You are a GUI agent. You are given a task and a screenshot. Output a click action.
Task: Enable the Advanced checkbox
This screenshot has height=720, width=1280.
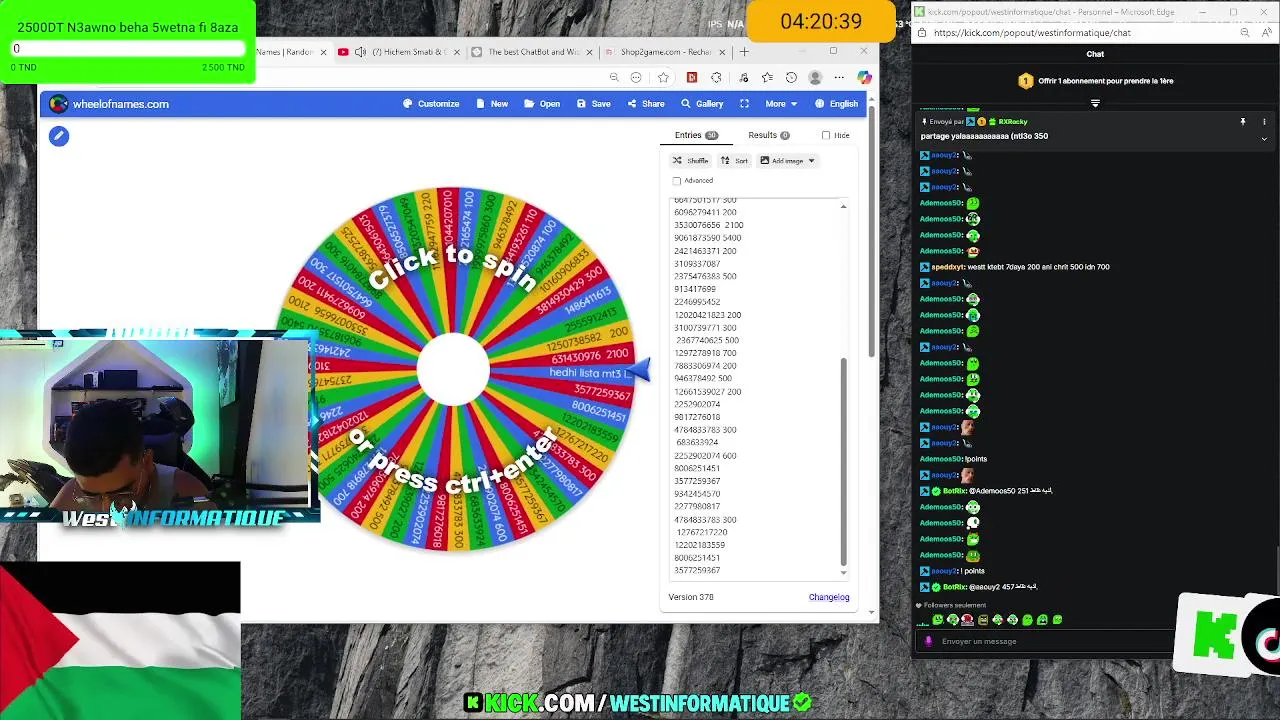[x=677, y=181]
